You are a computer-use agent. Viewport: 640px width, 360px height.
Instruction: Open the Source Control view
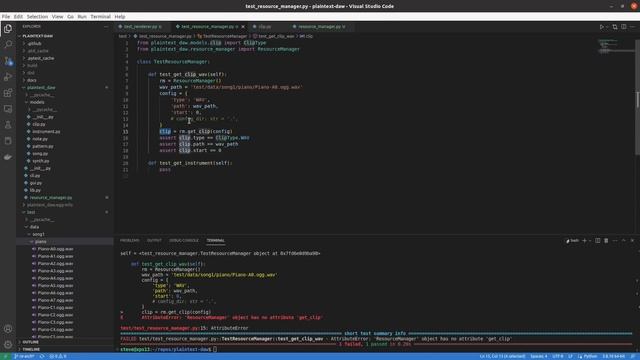click(x=8, y=61)
